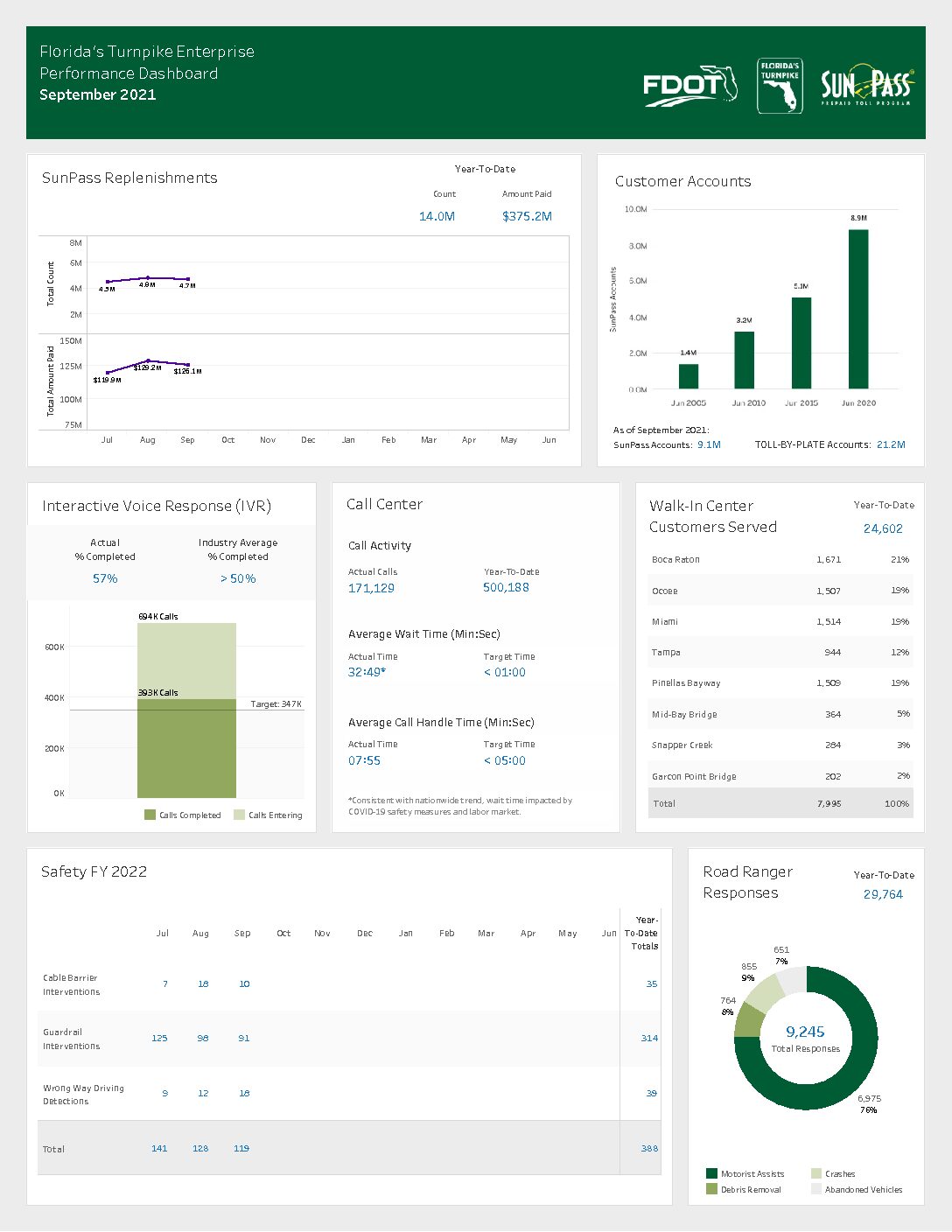Click the Miami row label

click(665, 621)
